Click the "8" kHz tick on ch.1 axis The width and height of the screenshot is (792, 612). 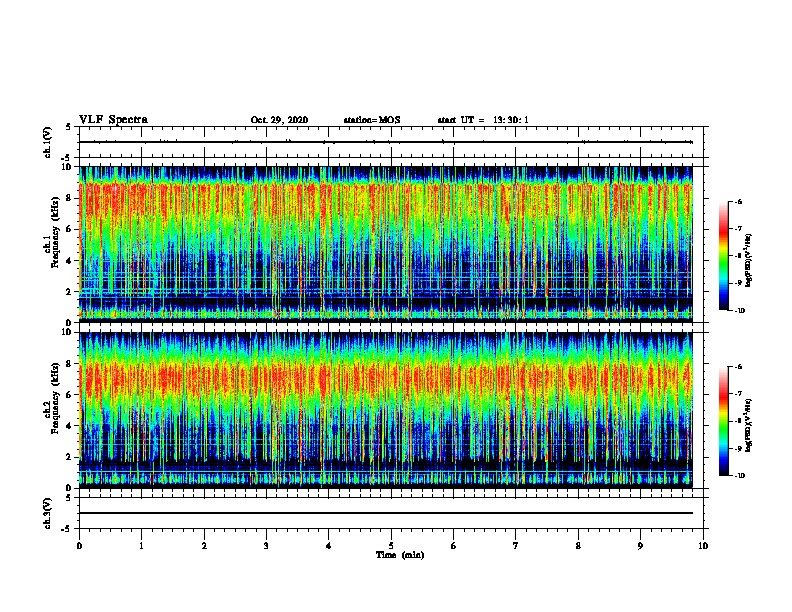pos(69,198)
